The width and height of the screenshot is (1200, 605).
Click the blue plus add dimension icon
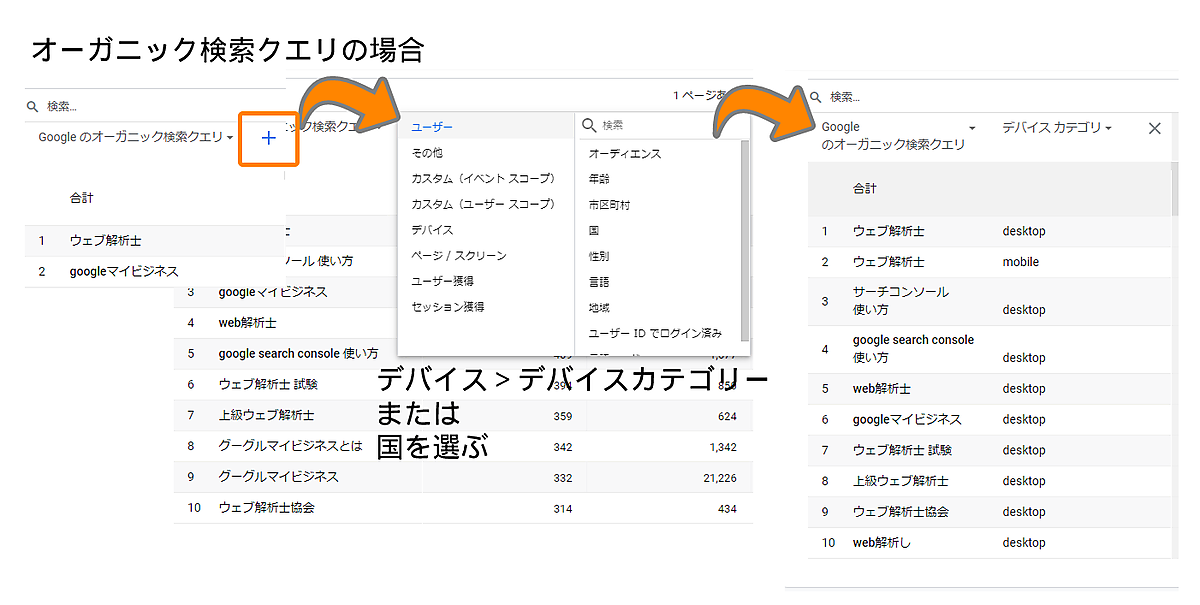pos(268,138)
